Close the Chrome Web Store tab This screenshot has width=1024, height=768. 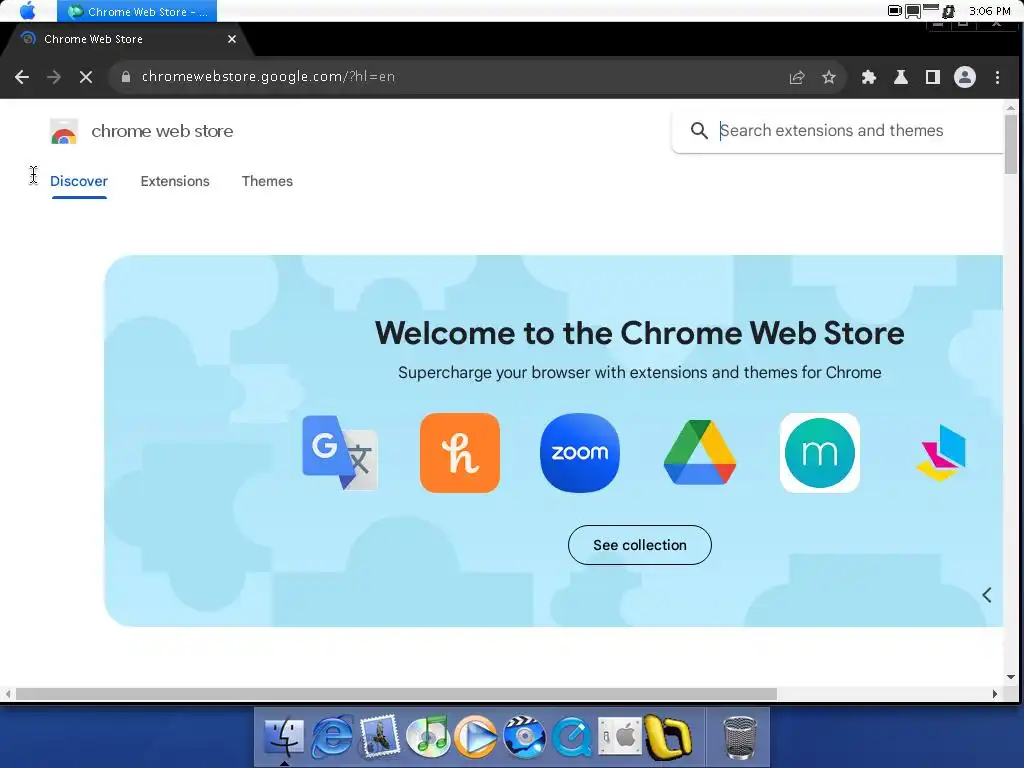click(x=232, y=39)
